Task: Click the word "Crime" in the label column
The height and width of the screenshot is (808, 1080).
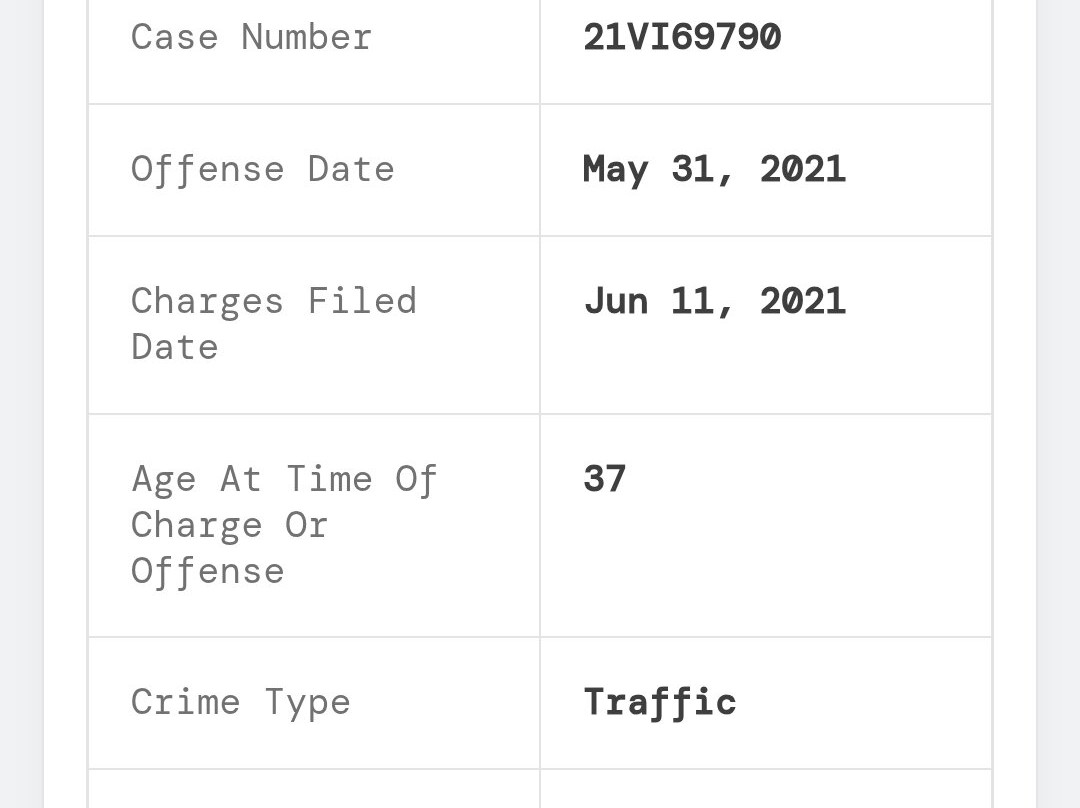Action: pos(185,702)
